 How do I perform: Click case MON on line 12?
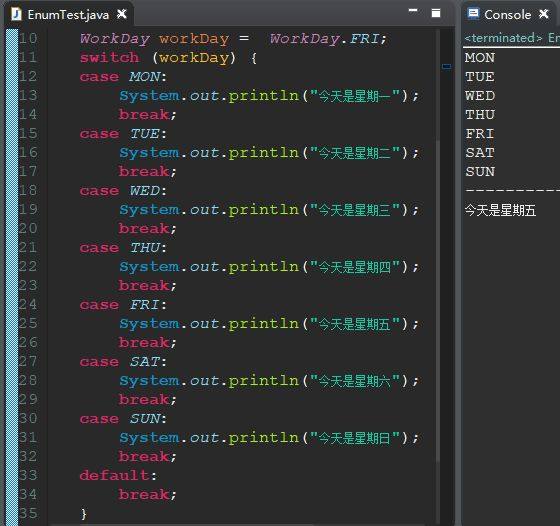click(123, 76)
